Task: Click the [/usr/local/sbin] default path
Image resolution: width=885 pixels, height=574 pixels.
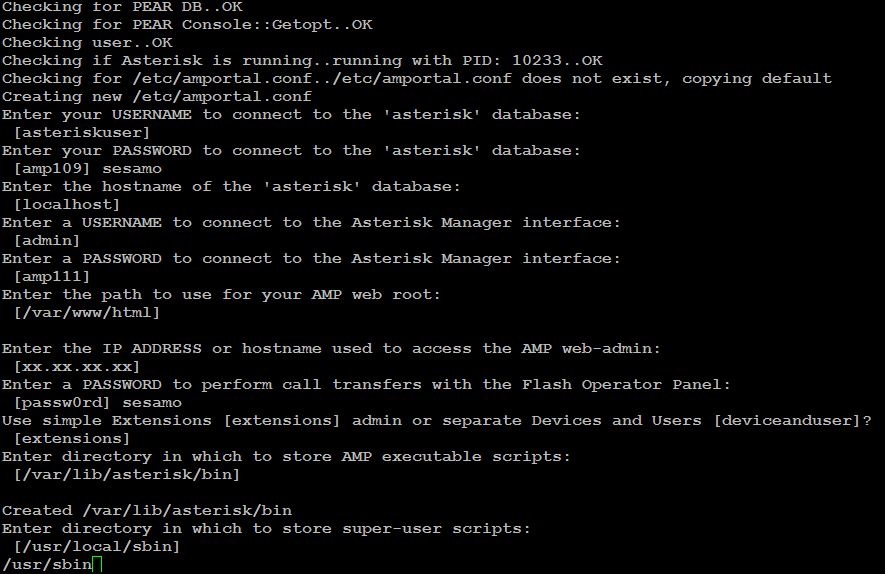Action: (x=97, y=547)
